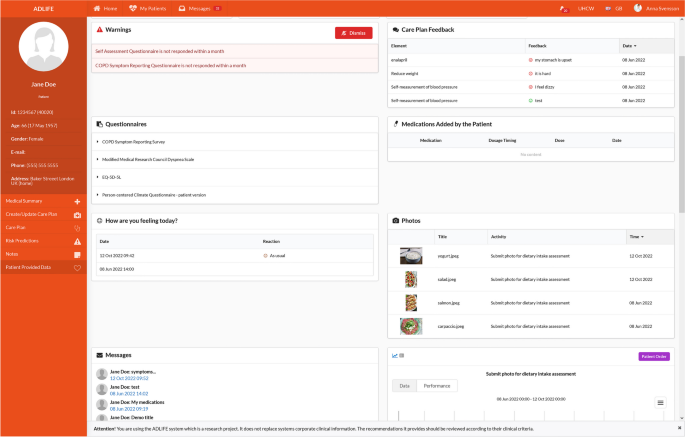Screen dimensions: 685x437
Task: Open the chart hamburger menu
Action: coord(660,402)
